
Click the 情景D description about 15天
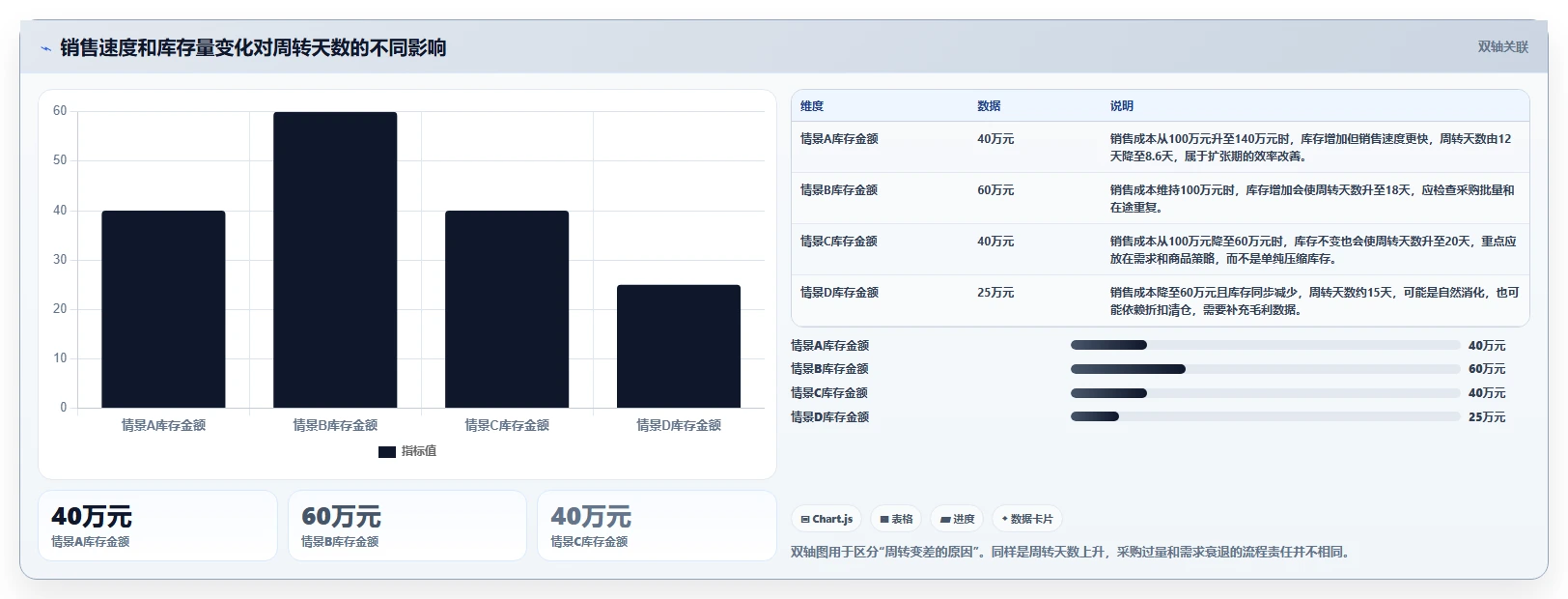coord(1314,301)
